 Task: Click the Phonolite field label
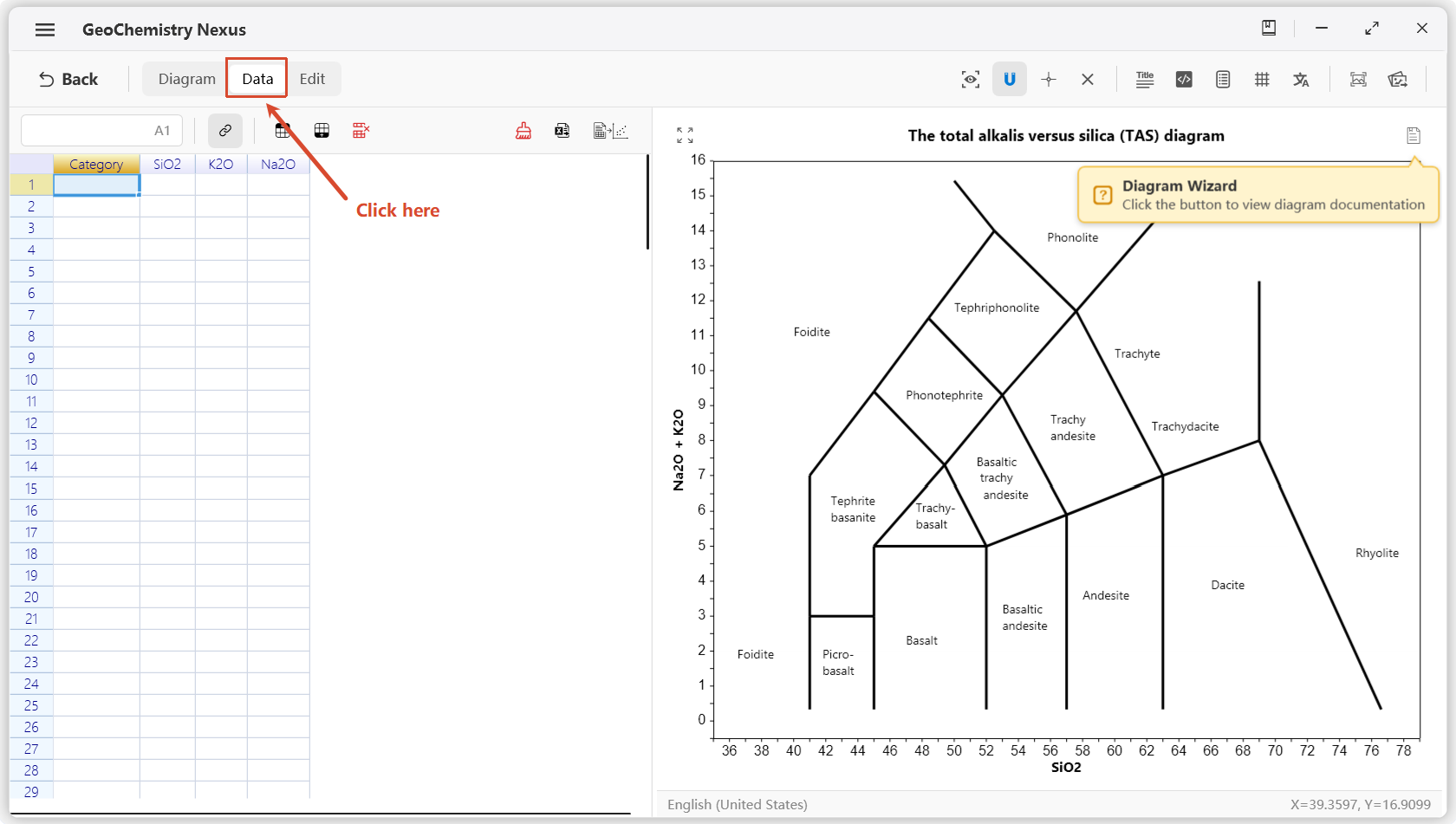[x=1072, y=237]
